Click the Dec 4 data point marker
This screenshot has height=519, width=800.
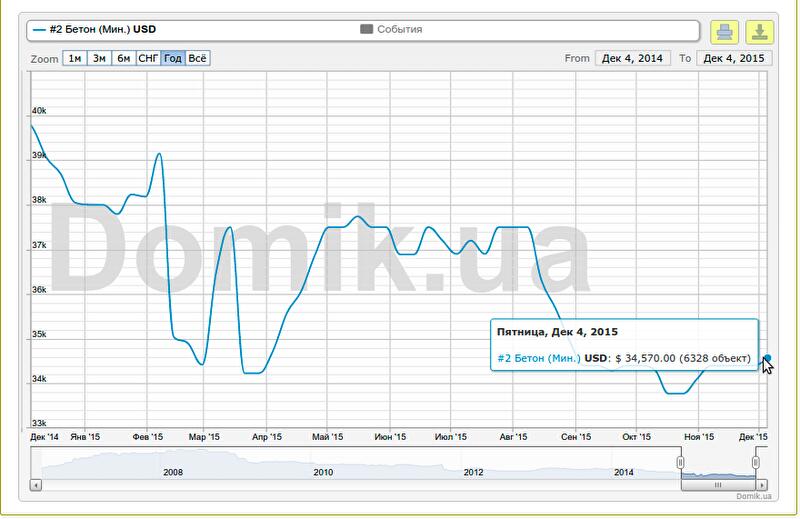766,358
